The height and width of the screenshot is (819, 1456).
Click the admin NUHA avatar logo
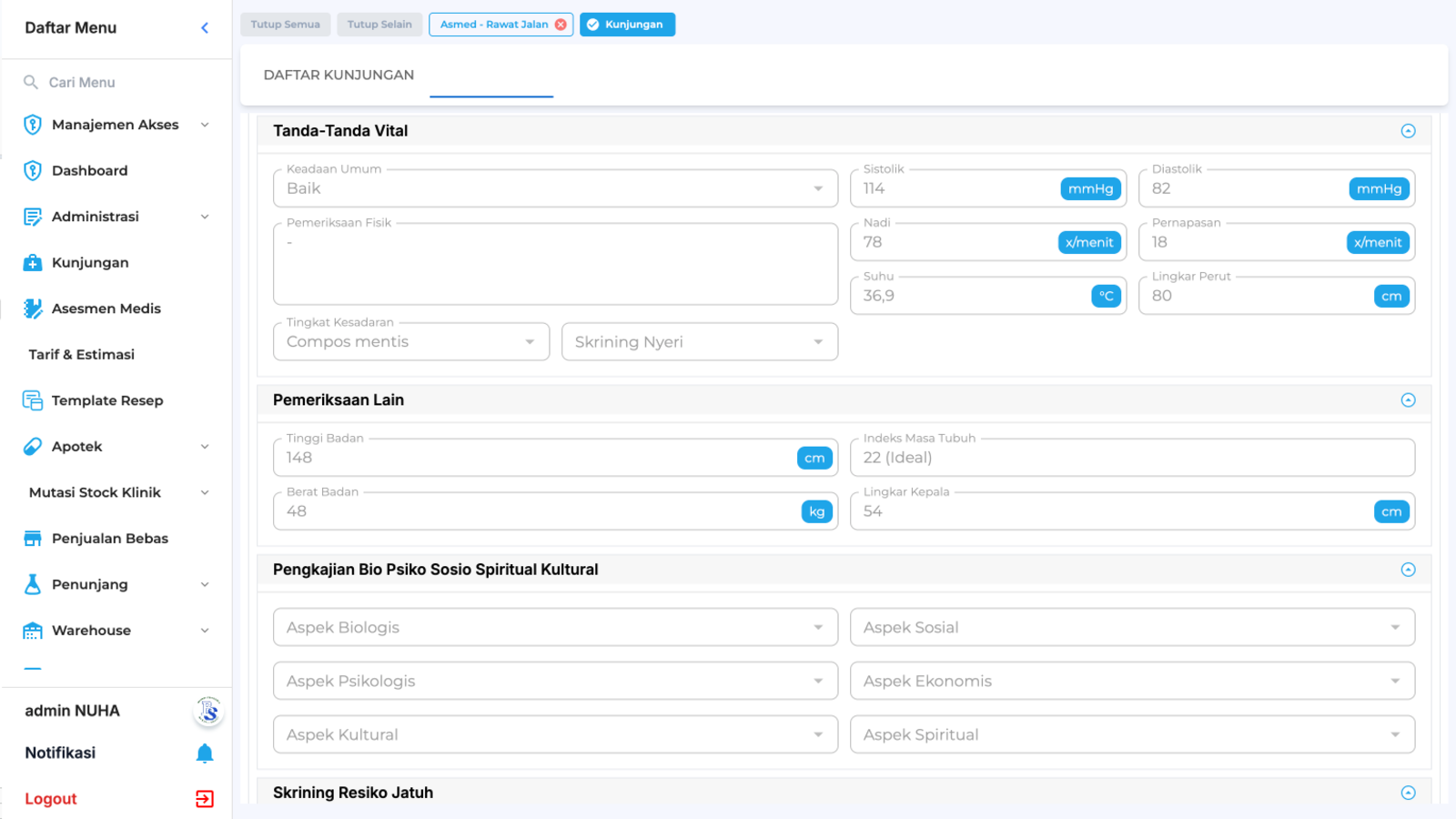(x=208, y=711)
